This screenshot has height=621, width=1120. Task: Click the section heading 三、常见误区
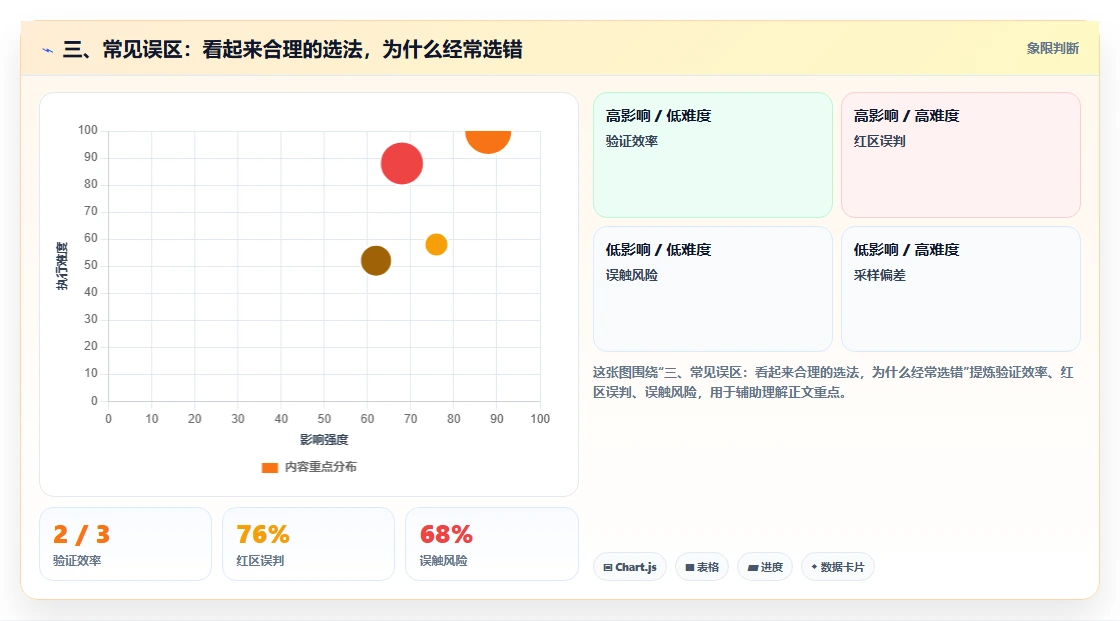[293, 49]
